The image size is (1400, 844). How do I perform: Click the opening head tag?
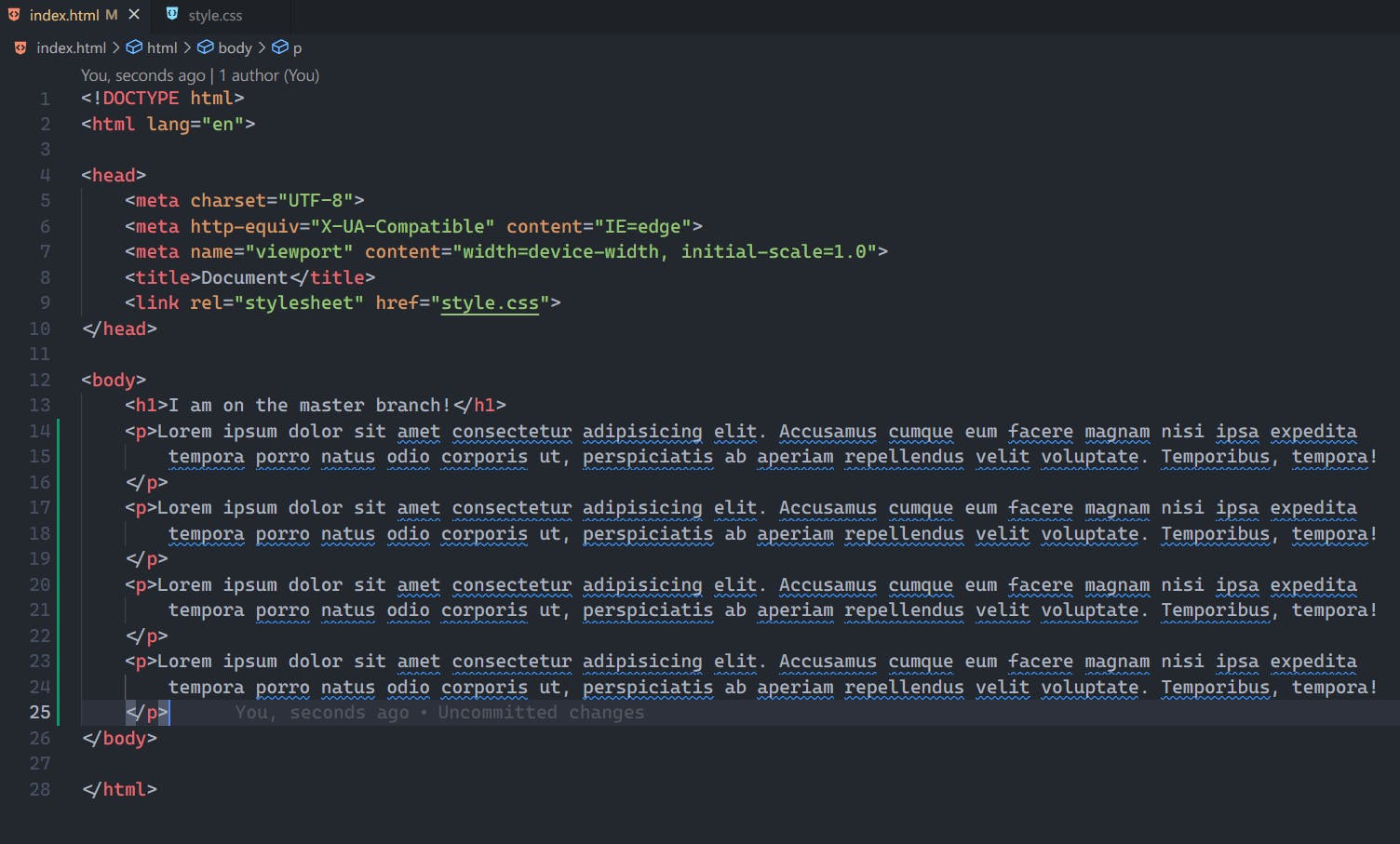(114, 175)
